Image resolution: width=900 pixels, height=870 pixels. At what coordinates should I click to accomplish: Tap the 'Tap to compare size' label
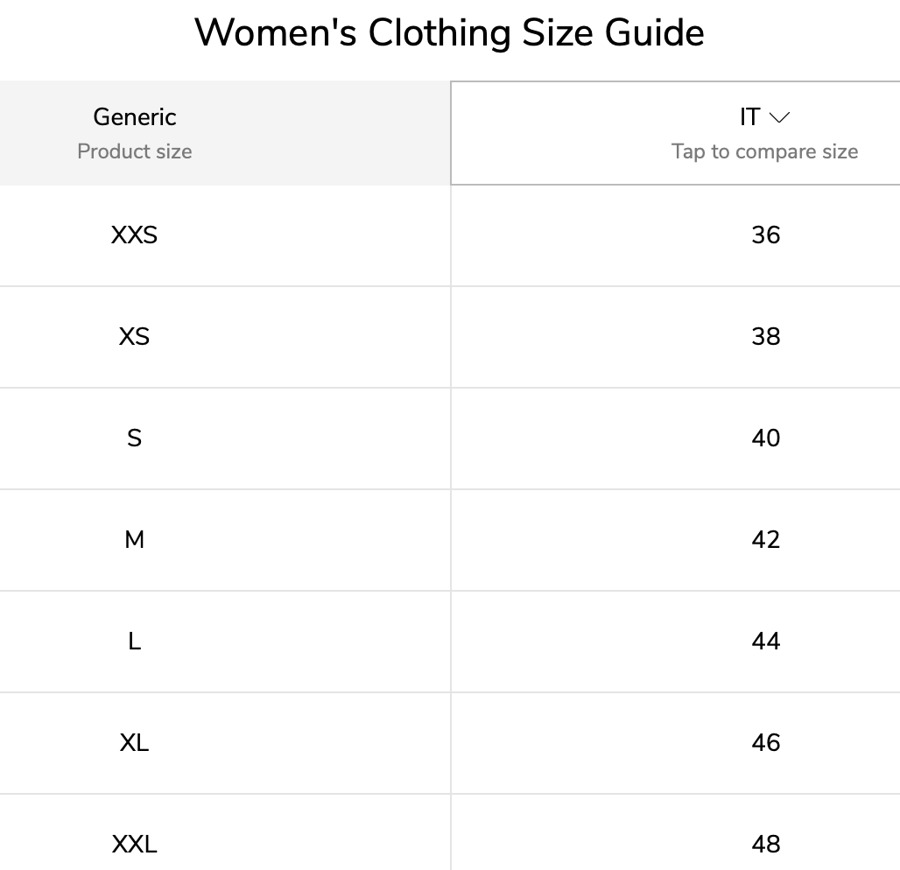[764, 151]
